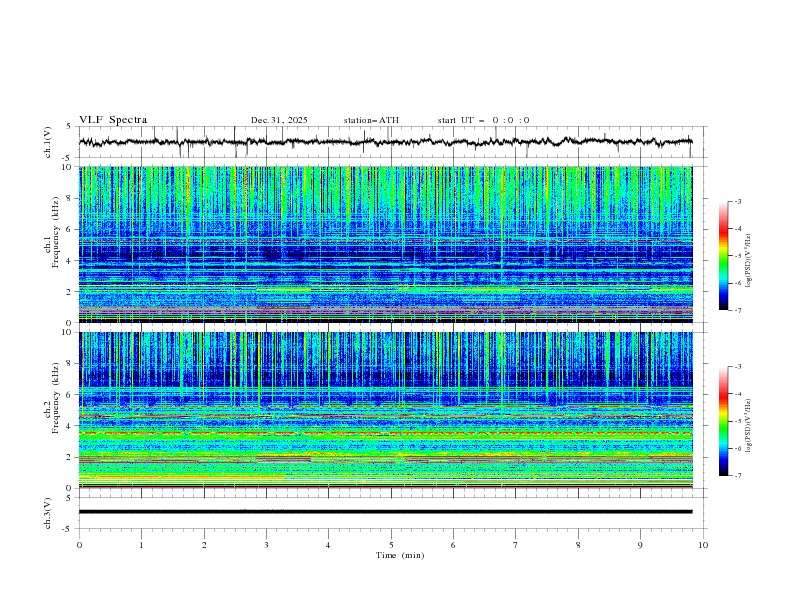Click the '-3' value on the upper colorbar
Screen dimensions: 792x612
click(737, 201)
